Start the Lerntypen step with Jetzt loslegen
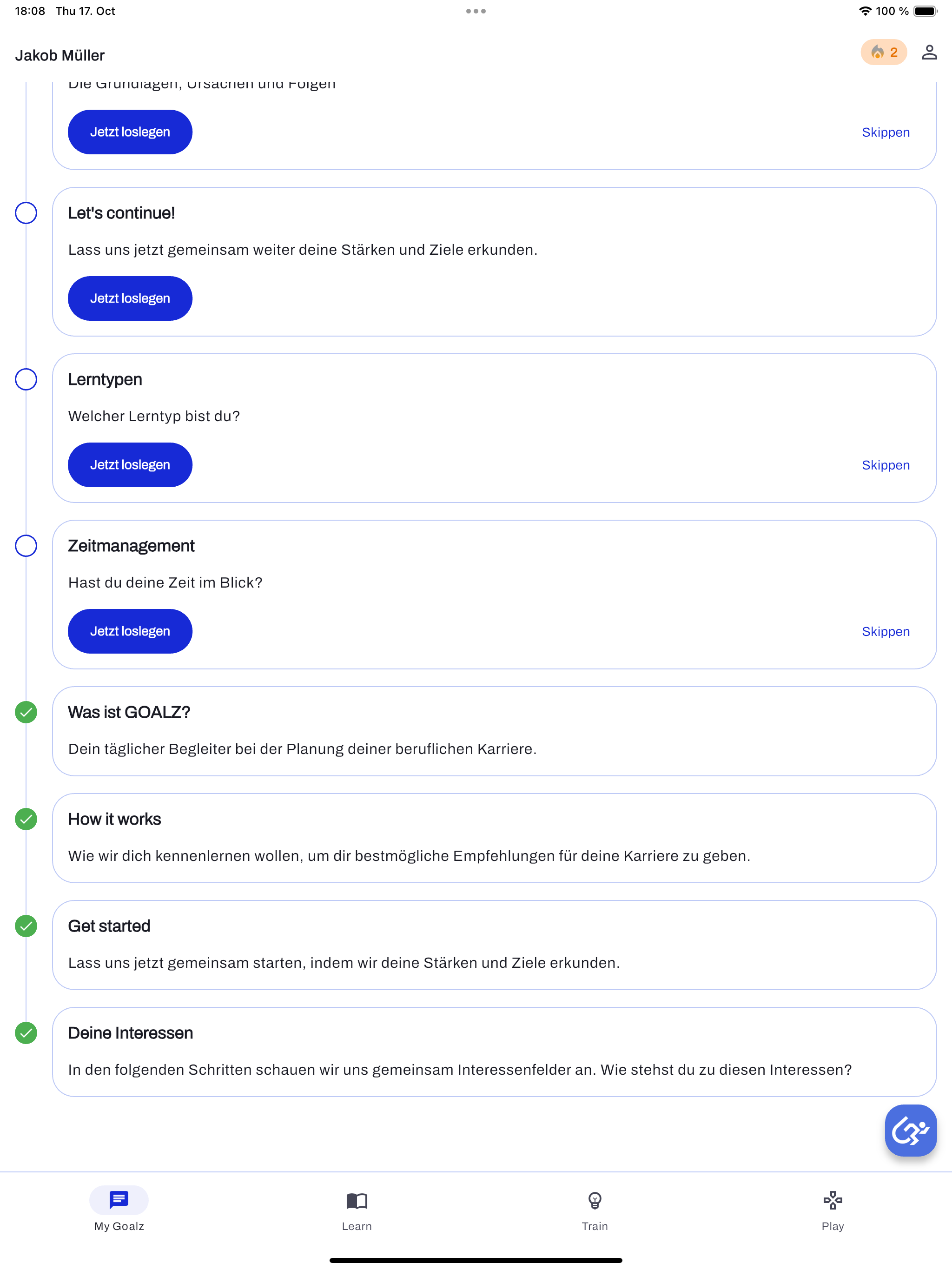952x1270 pixels. (130, 465)
